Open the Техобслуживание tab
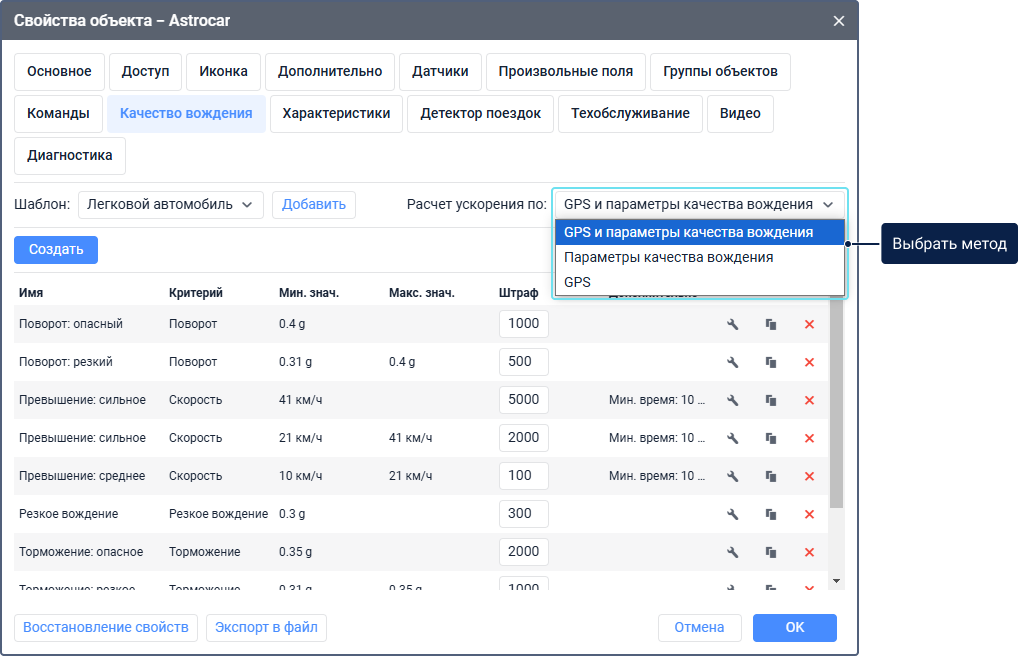 point(630,114)
